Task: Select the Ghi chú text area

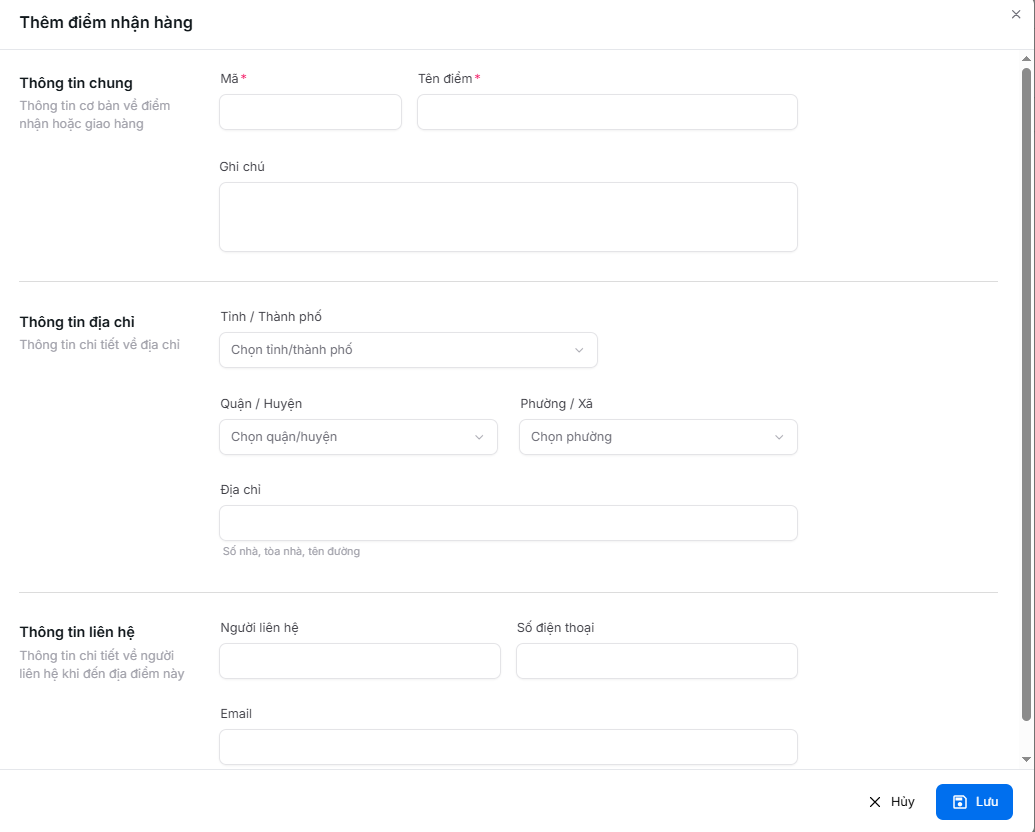Action: [x=508, y=217]
